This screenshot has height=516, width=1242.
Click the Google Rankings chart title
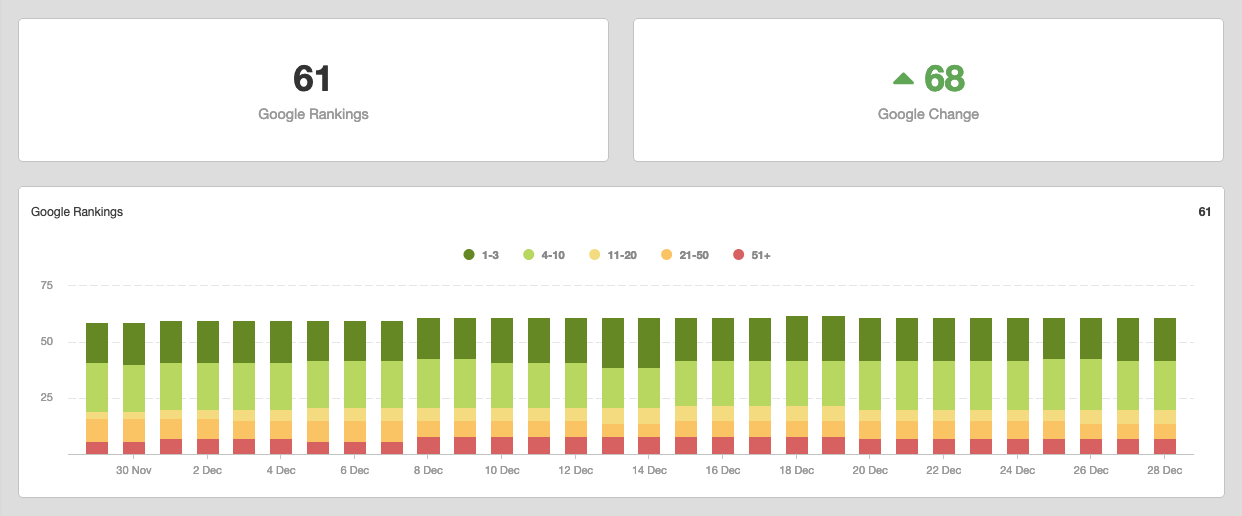coord(77,212)
